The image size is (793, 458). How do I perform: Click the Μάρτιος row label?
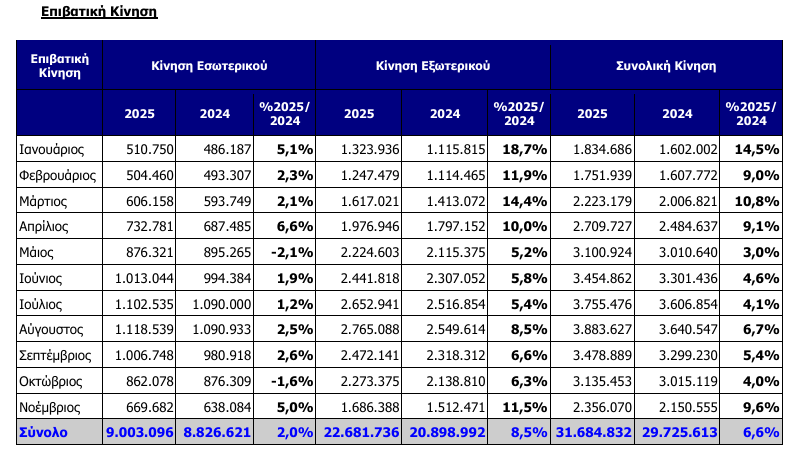[x=45, y=201]
